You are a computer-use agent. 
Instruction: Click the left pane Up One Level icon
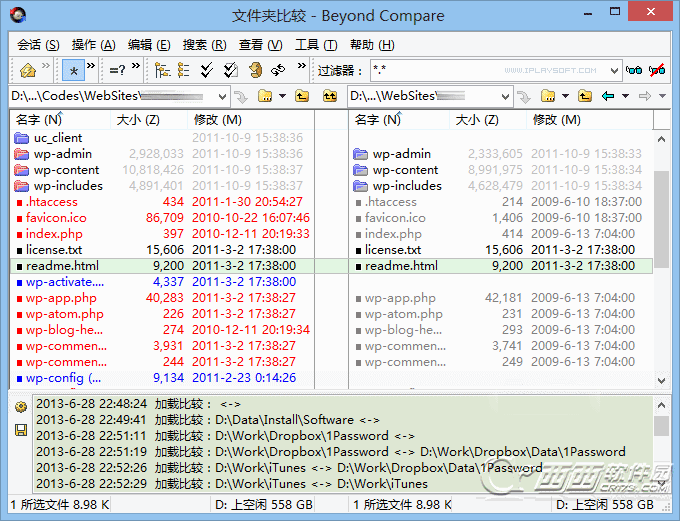(302, 96)
